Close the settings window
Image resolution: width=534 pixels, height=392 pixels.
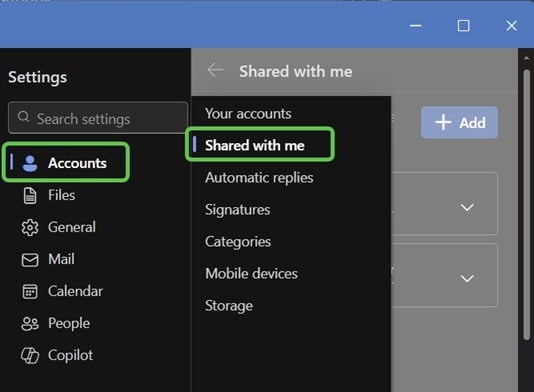511,26
